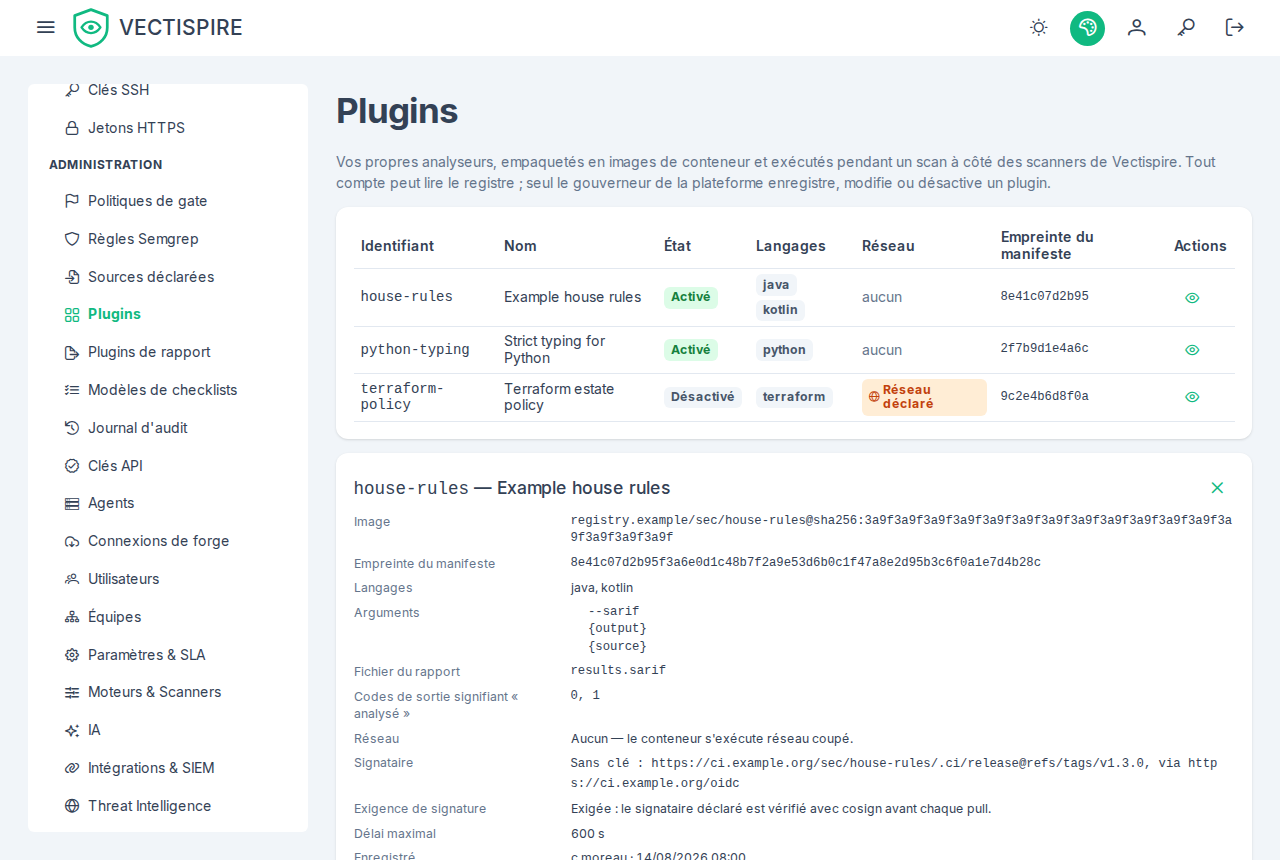The height and width of the screenshot is (860, 1280).
Task: Click the Vectispire shield logo
Action: coord(91,28)
